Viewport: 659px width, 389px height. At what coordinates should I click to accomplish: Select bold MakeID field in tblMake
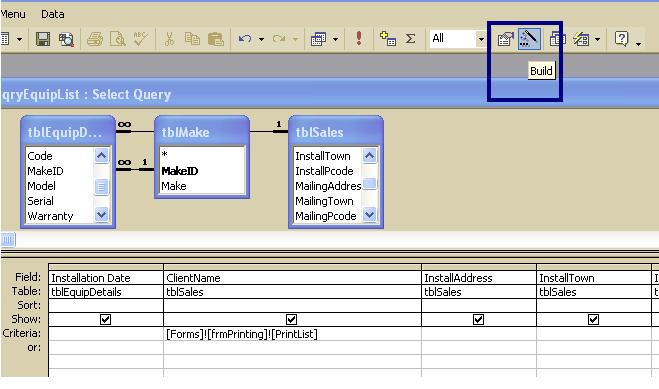[179, 171]
